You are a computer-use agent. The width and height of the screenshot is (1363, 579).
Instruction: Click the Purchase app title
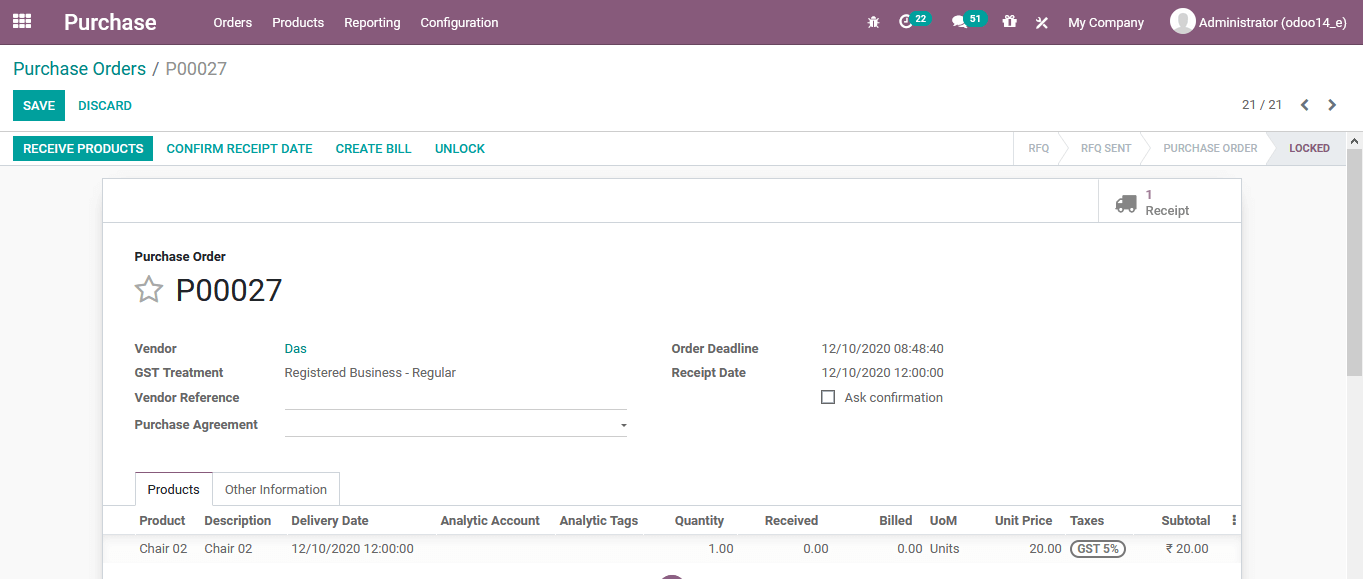(x=110, y=22)
